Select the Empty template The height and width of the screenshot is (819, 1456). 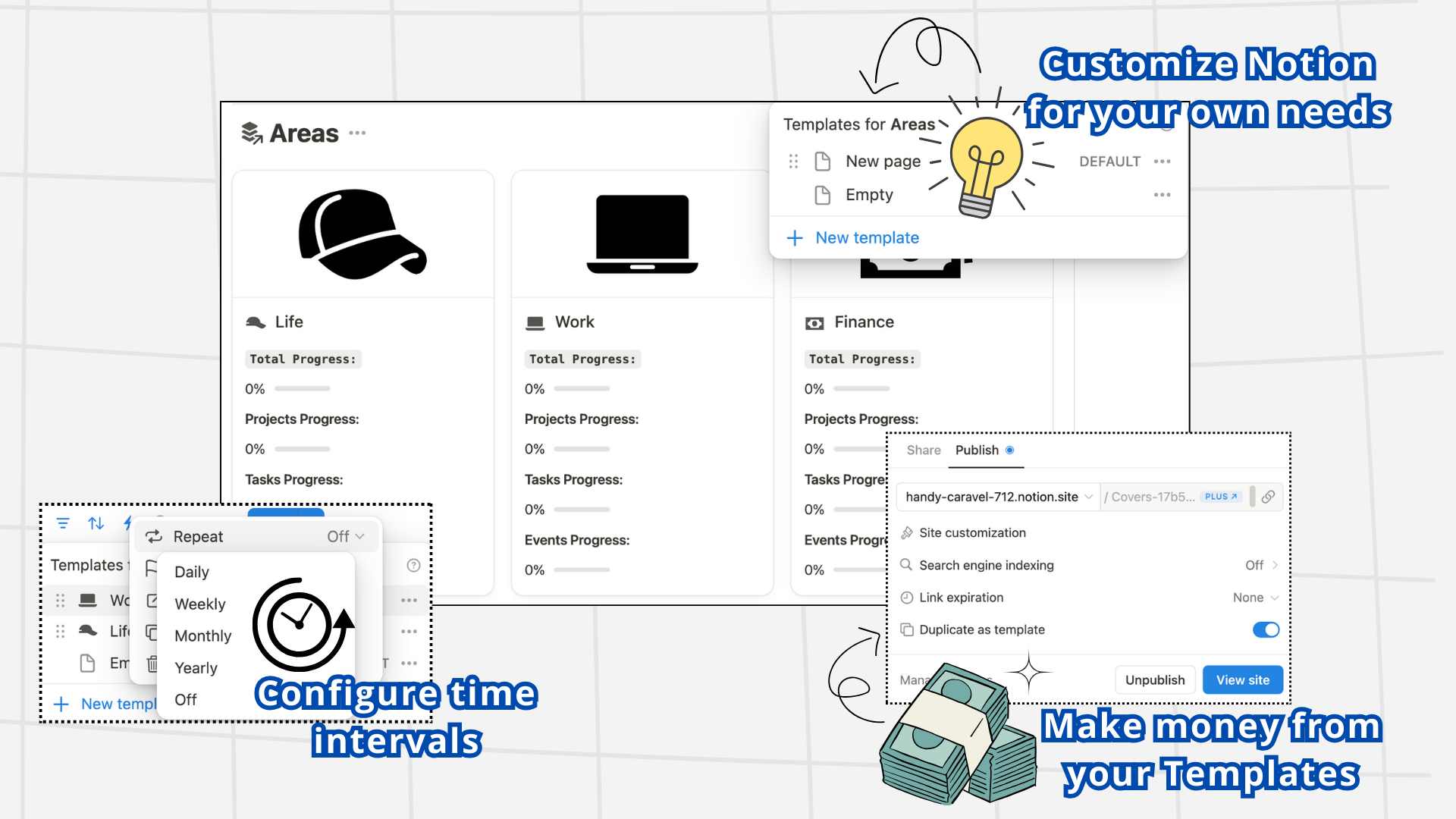(869, 195)
